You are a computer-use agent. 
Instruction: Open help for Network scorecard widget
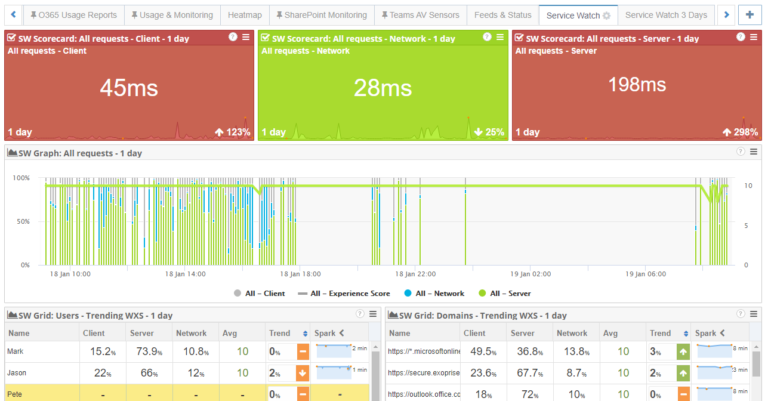coord(487,37)
